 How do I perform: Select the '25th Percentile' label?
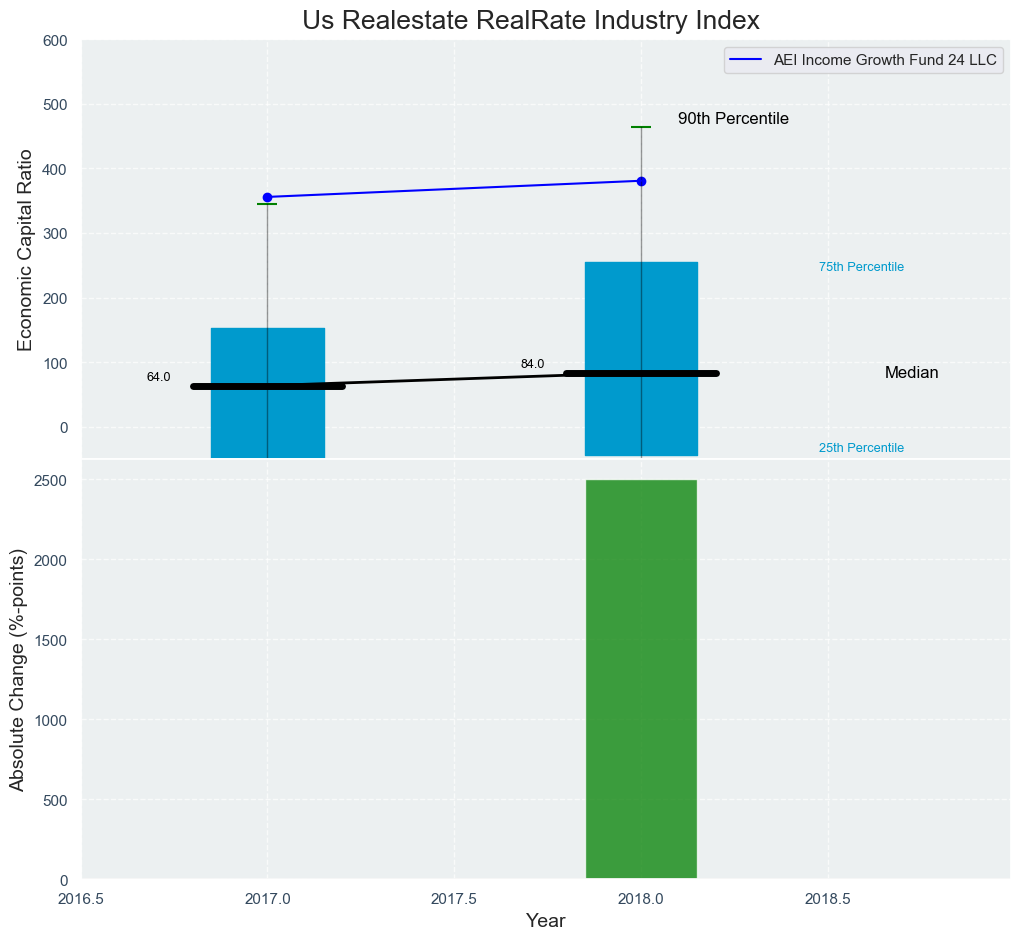tap(861, 448)
